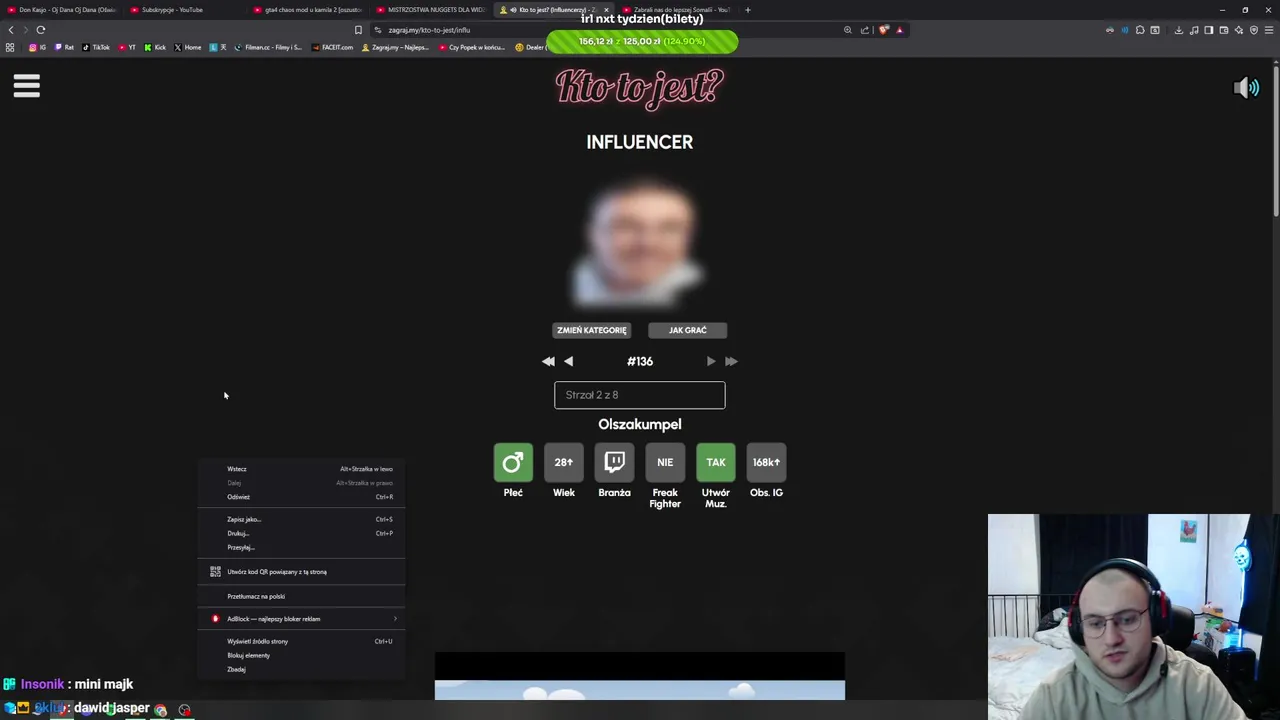Open the Leo AI sparkle icon

(x=1239, y=30)
